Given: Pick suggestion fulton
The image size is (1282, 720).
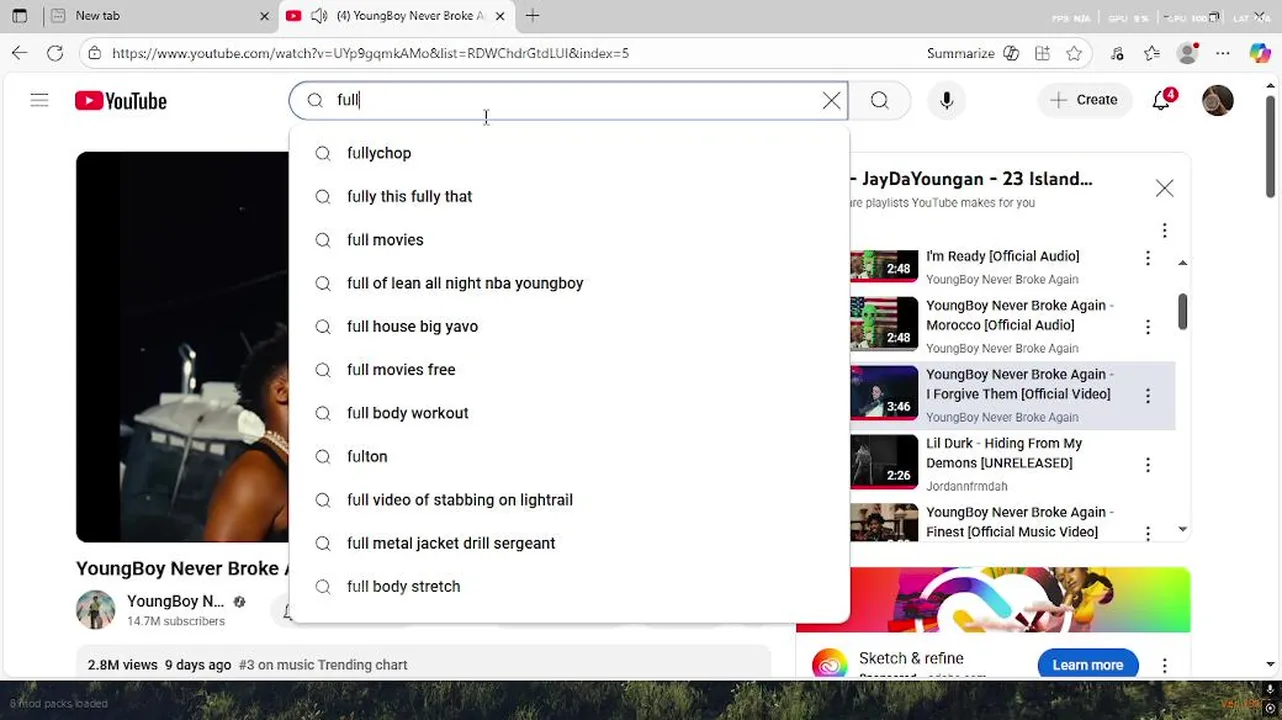Looking at the screenshot, I should coord(569,456).
